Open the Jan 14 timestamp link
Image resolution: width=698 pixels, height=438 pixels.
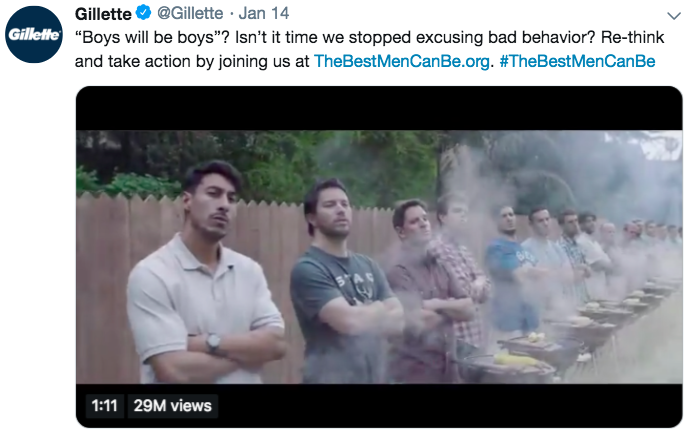263,15
